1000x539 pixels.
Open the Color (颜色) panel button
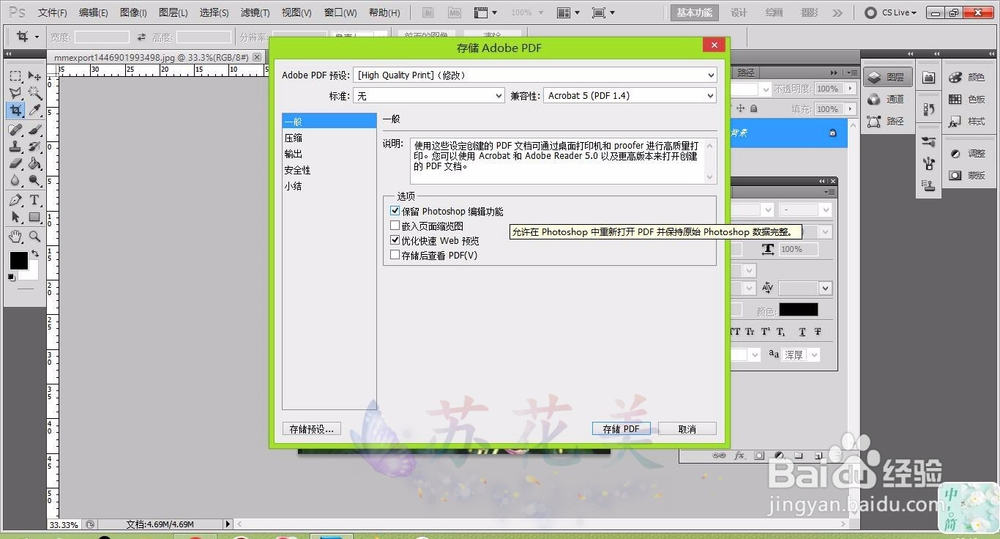coord(968,77)
